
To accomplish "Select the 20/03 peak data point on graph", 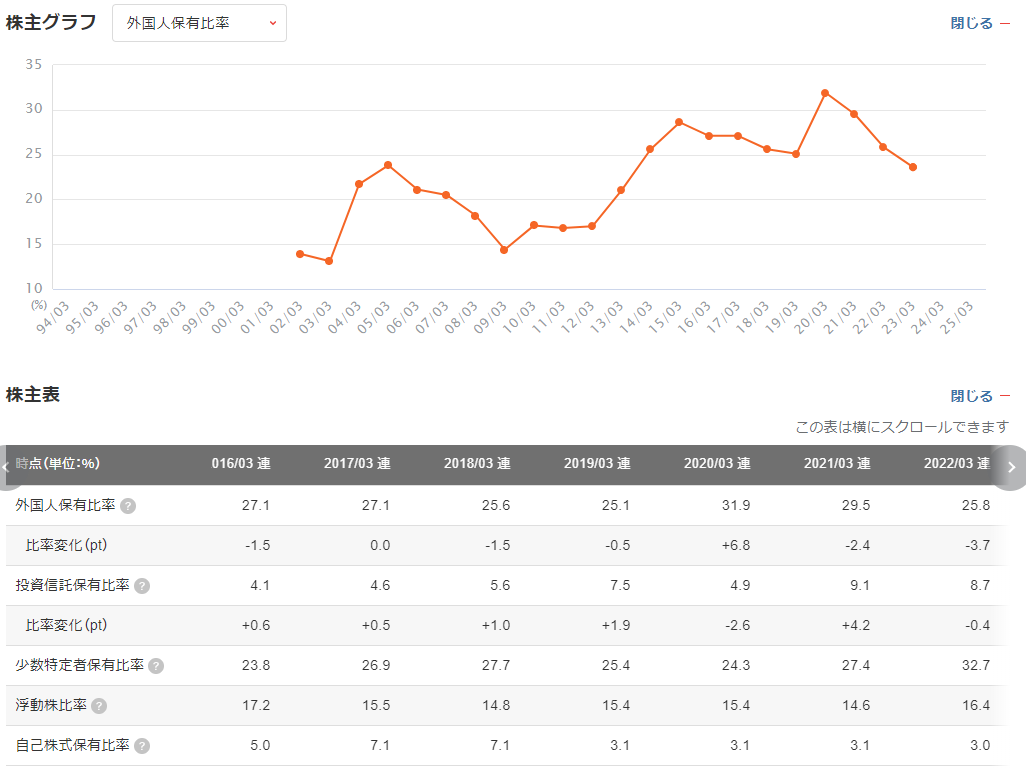I will (x=825, y=93).
